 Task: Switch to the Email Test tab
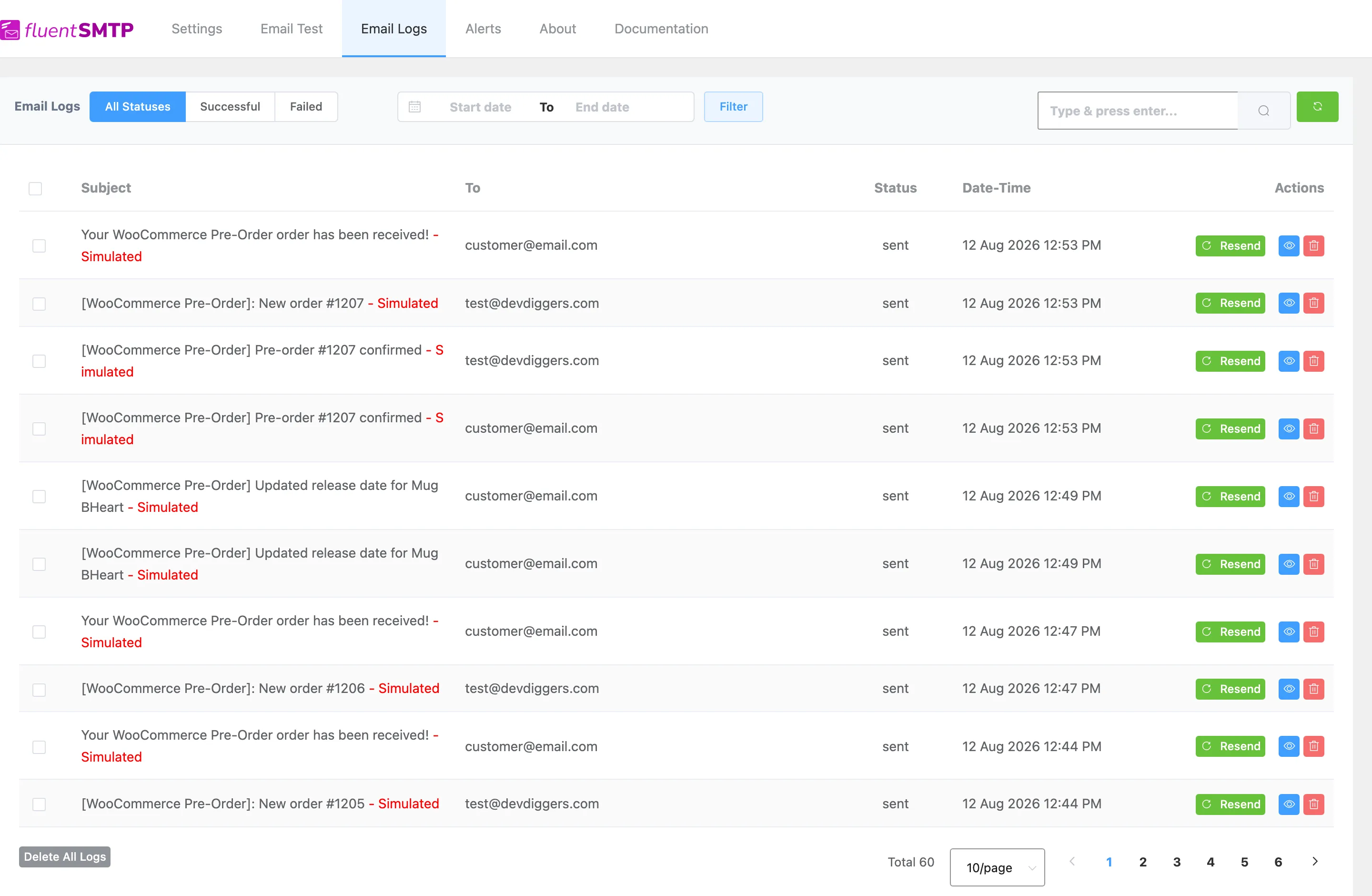click(291, 28)
